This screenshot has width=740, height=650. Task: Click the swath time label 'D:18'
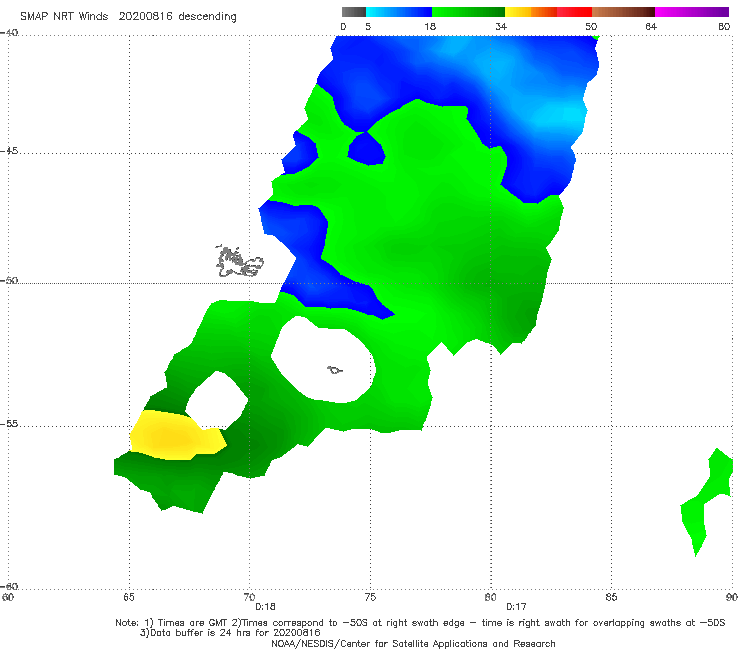(265, 607)
